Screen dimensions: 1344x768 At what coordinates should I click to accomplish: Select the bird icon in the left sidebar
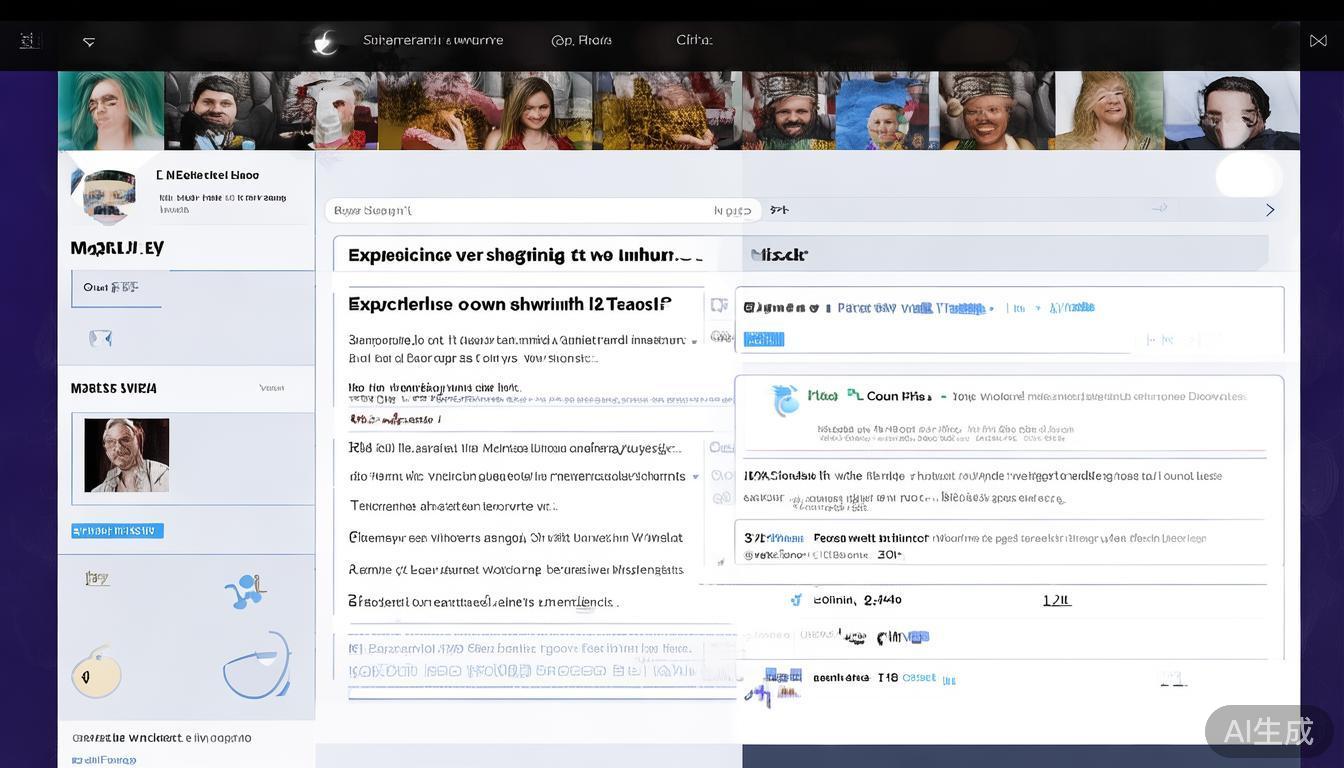[99, 339]
